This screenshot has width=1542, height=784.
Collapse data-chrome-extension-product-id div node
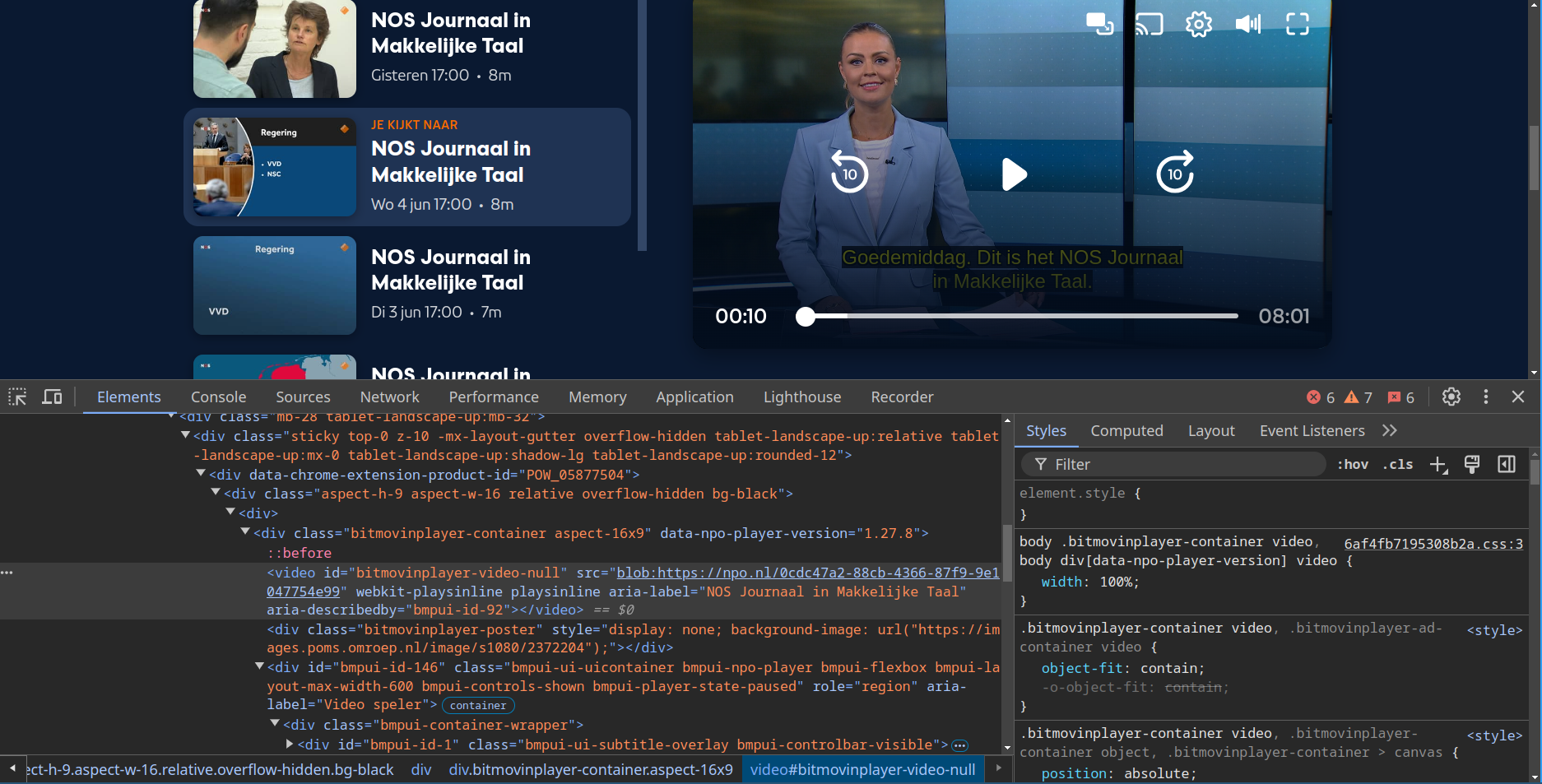coord(201,473)
